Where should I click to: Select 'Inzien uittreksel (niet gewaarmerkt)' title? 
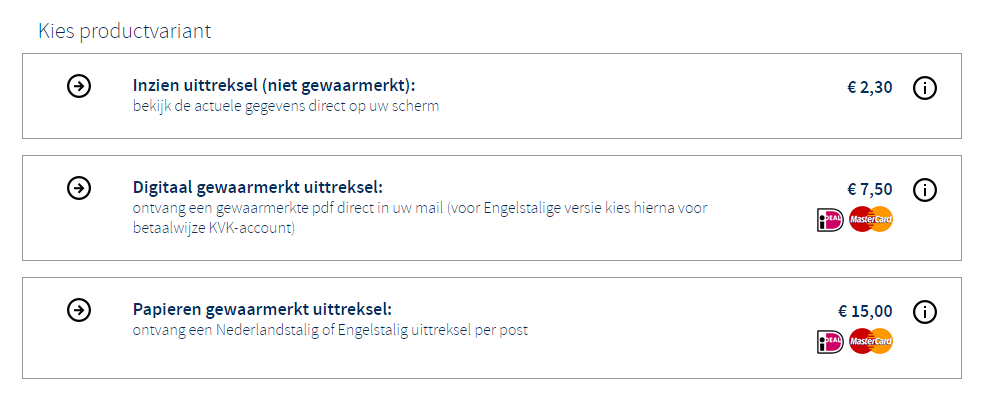(273, 86)
